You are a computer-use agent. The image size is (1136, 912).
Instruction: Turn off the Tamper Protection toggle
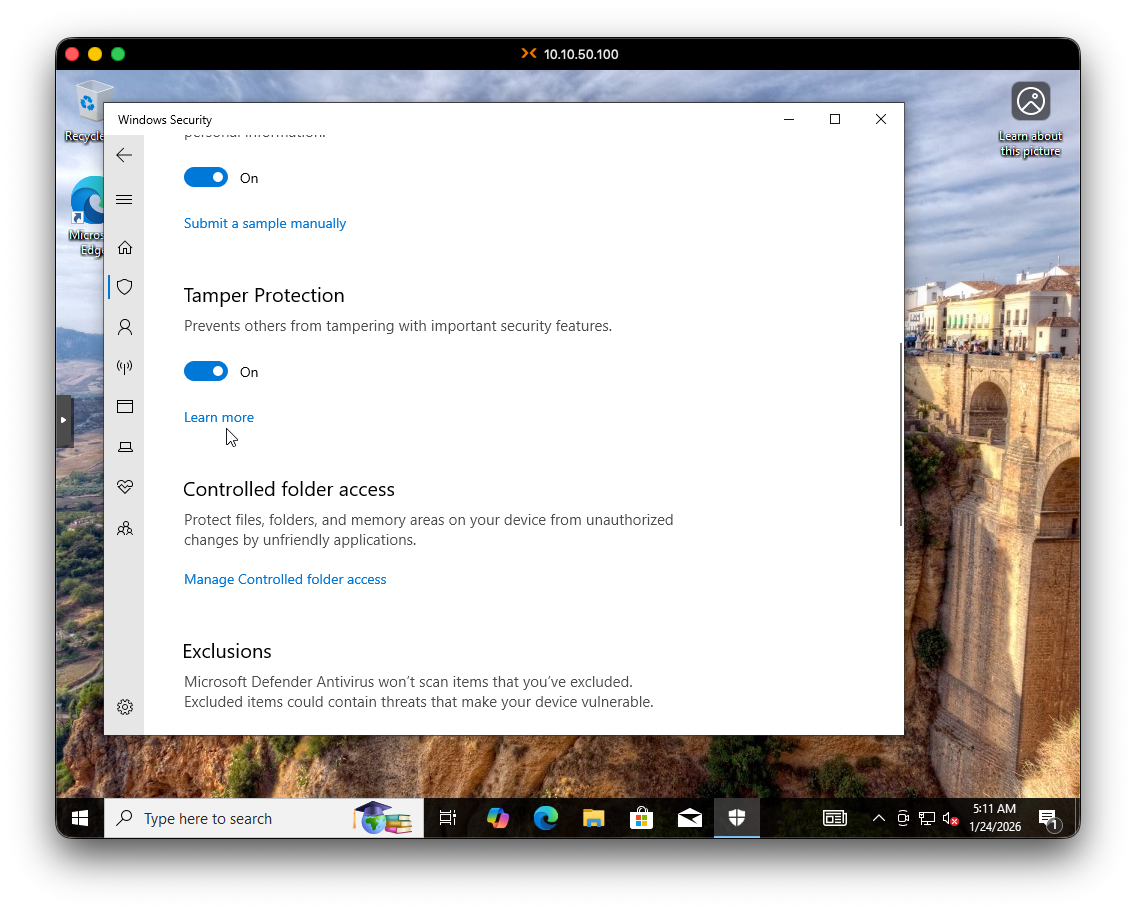(206, 372)
